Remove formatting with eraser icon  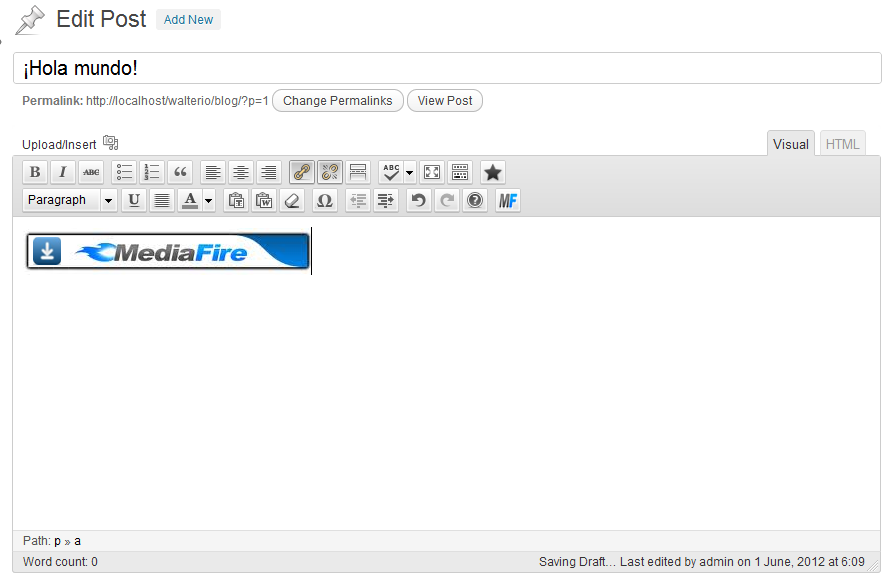292,200
